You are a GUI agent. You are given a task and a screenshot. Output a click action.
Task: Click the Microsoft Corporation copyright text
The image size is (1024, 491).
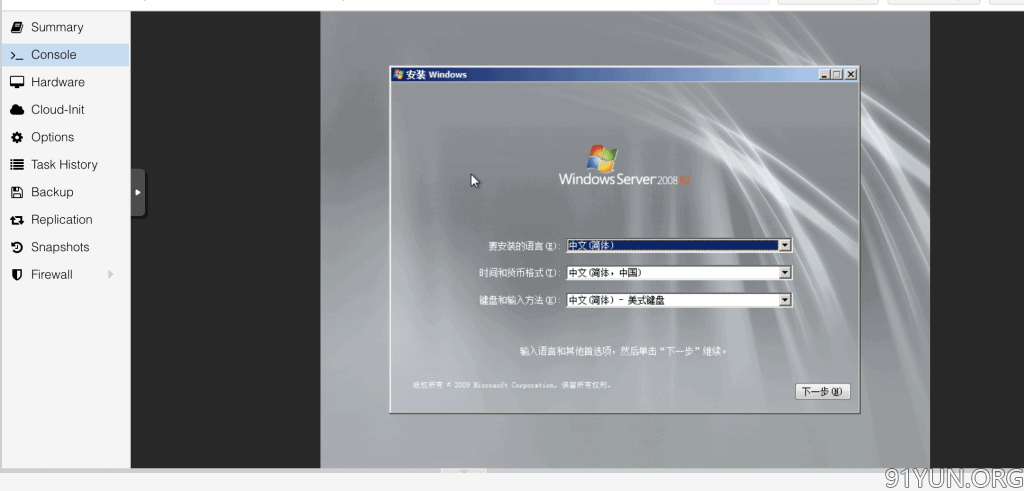click(513, 385)
